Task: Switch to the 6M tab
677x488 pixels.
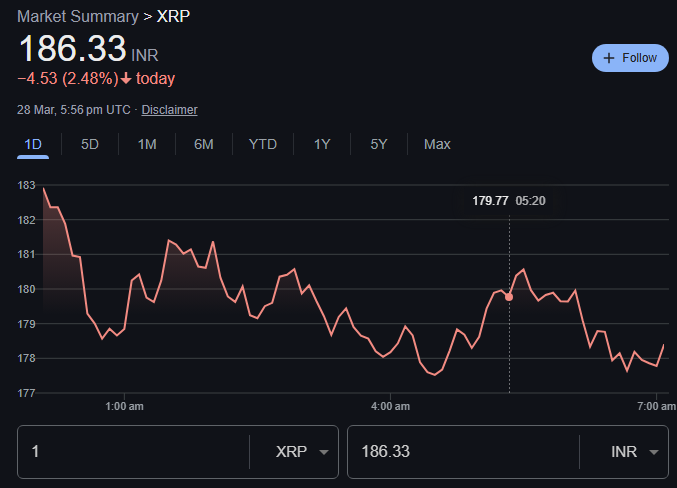Action: coord(204,144)
